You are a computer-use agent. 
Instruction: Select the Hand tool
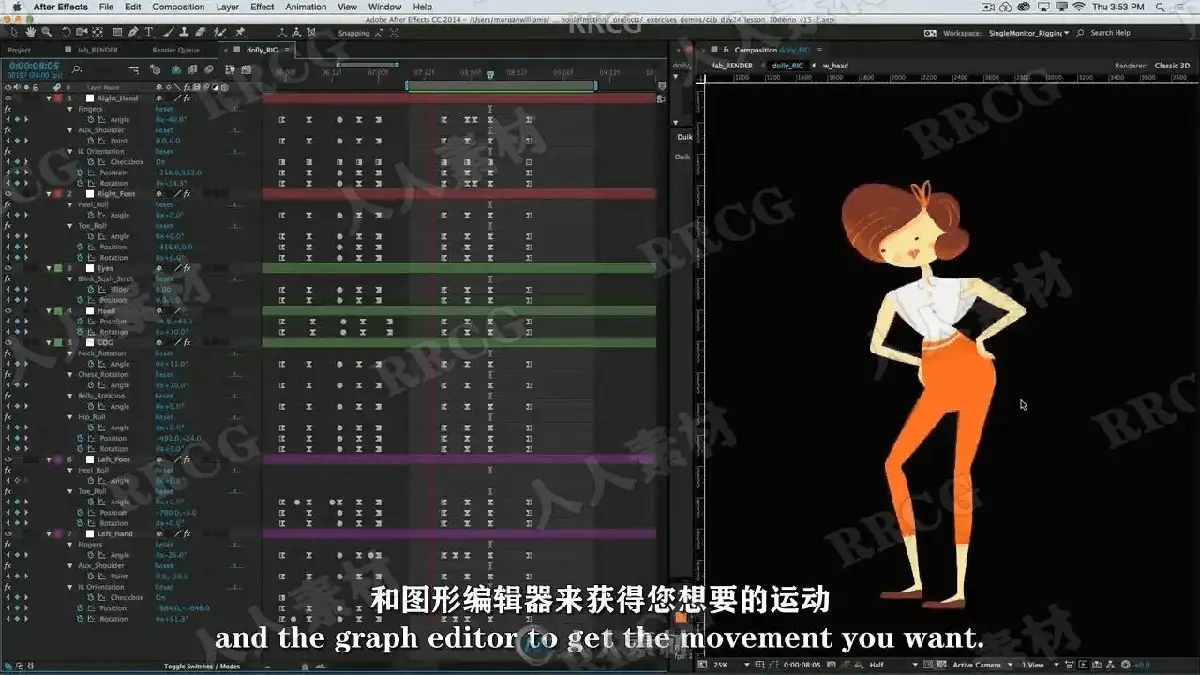pos(30,33)
